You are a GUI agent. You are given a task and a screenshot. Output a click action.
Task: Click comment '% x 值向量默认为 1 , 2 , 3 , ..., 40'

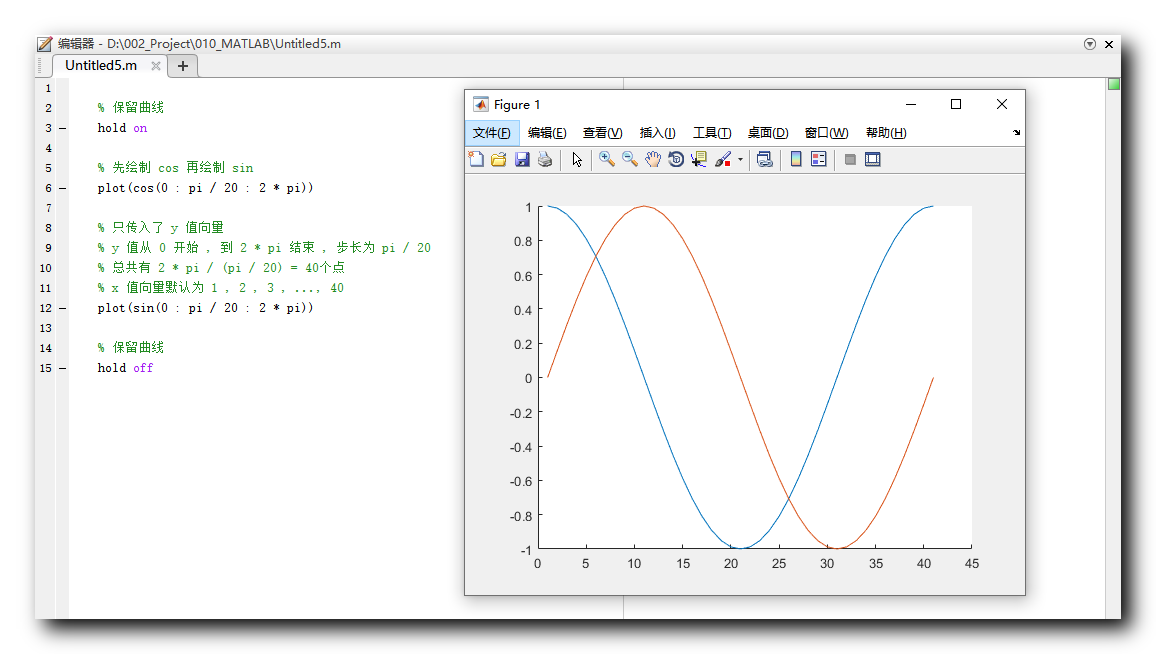pos(220,288)
